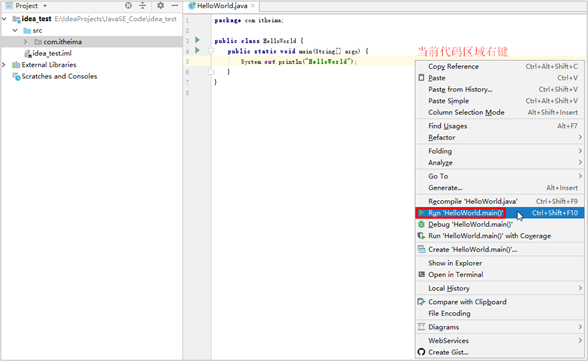
Task: Expand the com.itheima package node
Action: pyautogui.click(x=25, y=42)
